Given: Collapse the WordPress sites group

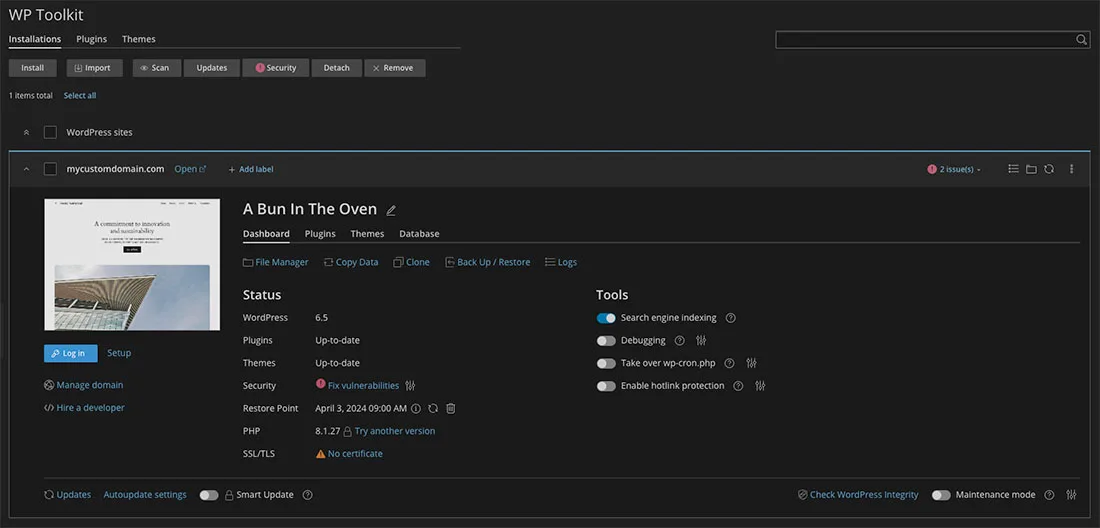Looking at the screenshot, I should point(27,132).
